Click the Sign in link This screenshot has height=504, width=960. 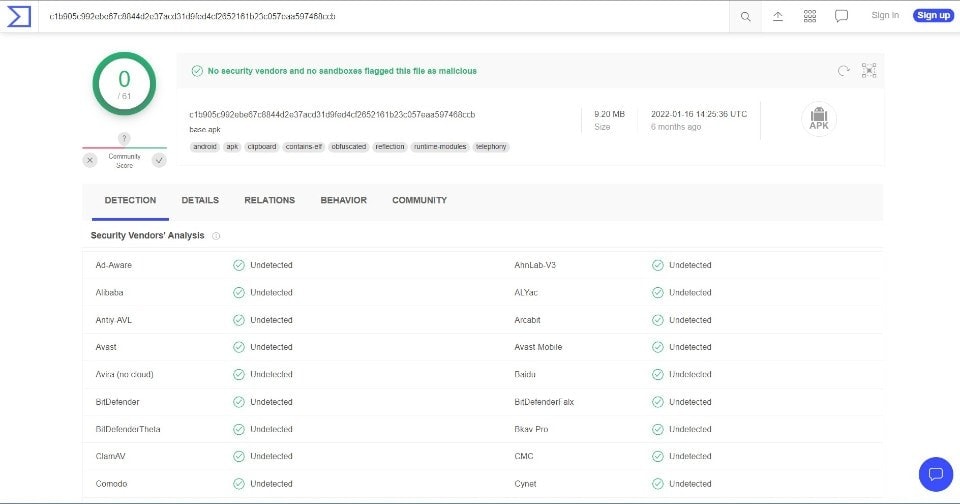pos(885,15)
